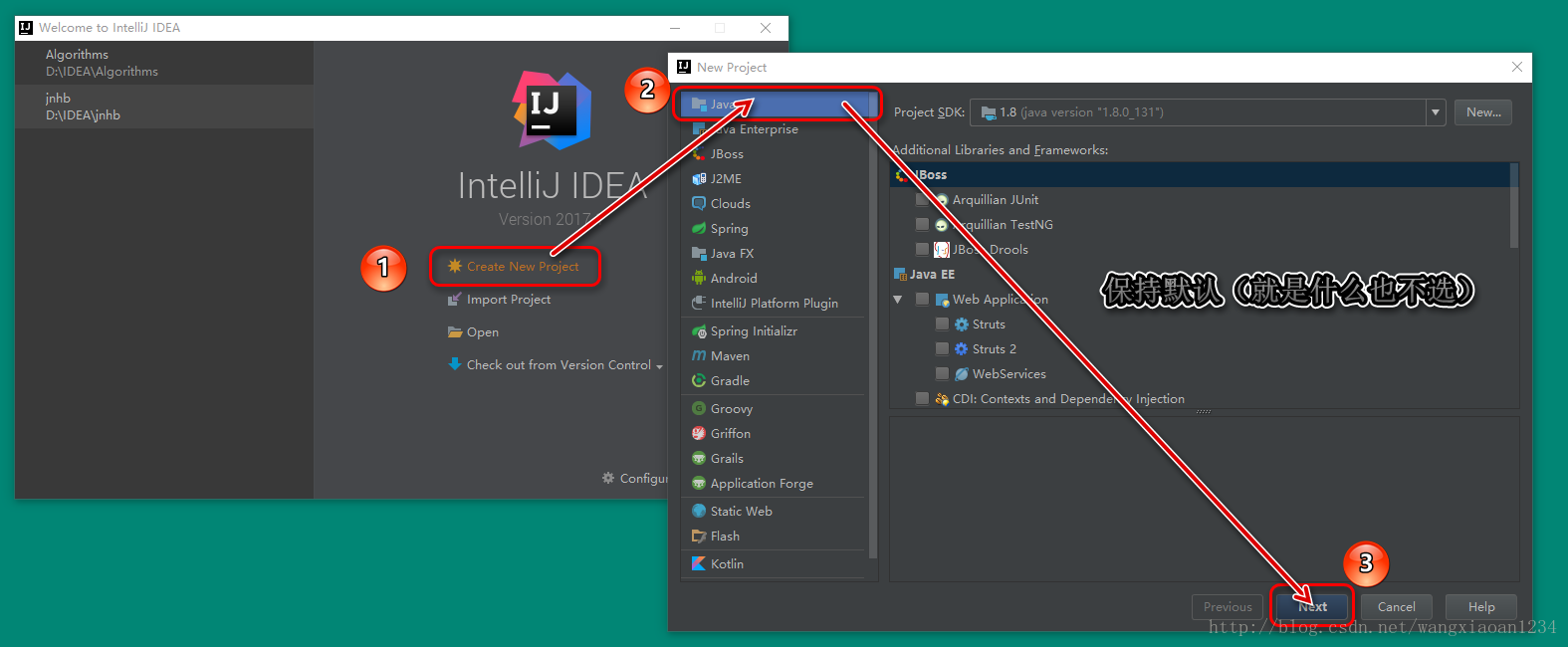Enable the JBoss Drools checkbox
This screenshot has height=647, width=1568.
tap(922, 250)
